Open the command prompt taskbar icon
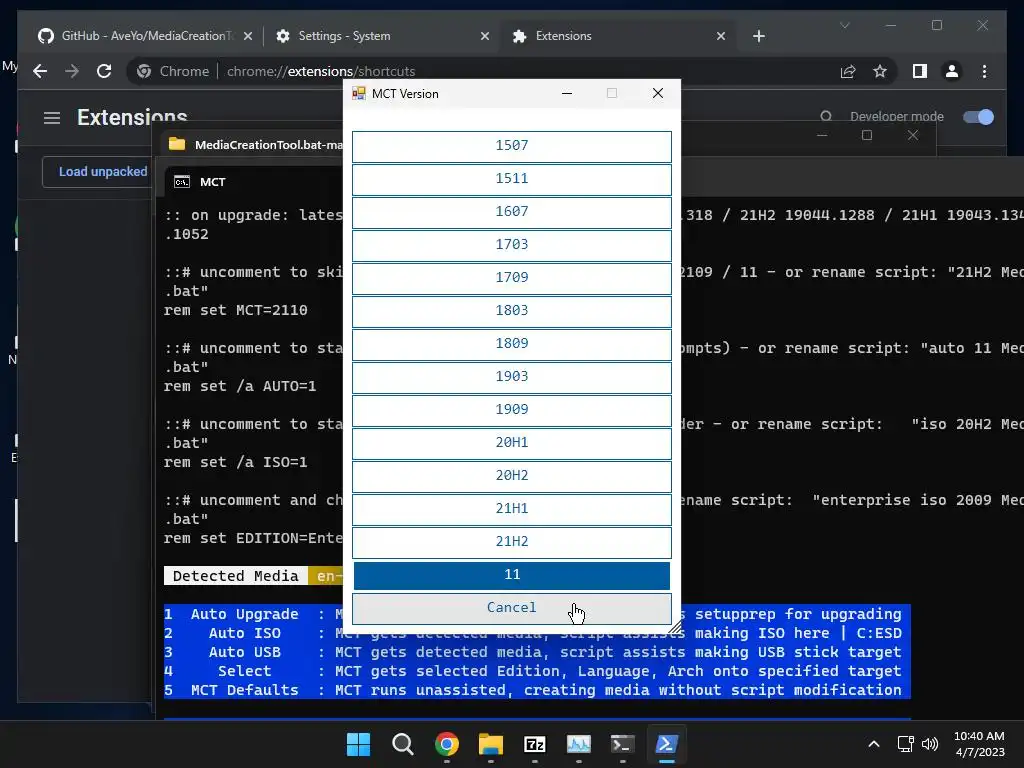Screen dimensions: 1024x768 pos(622,744)
